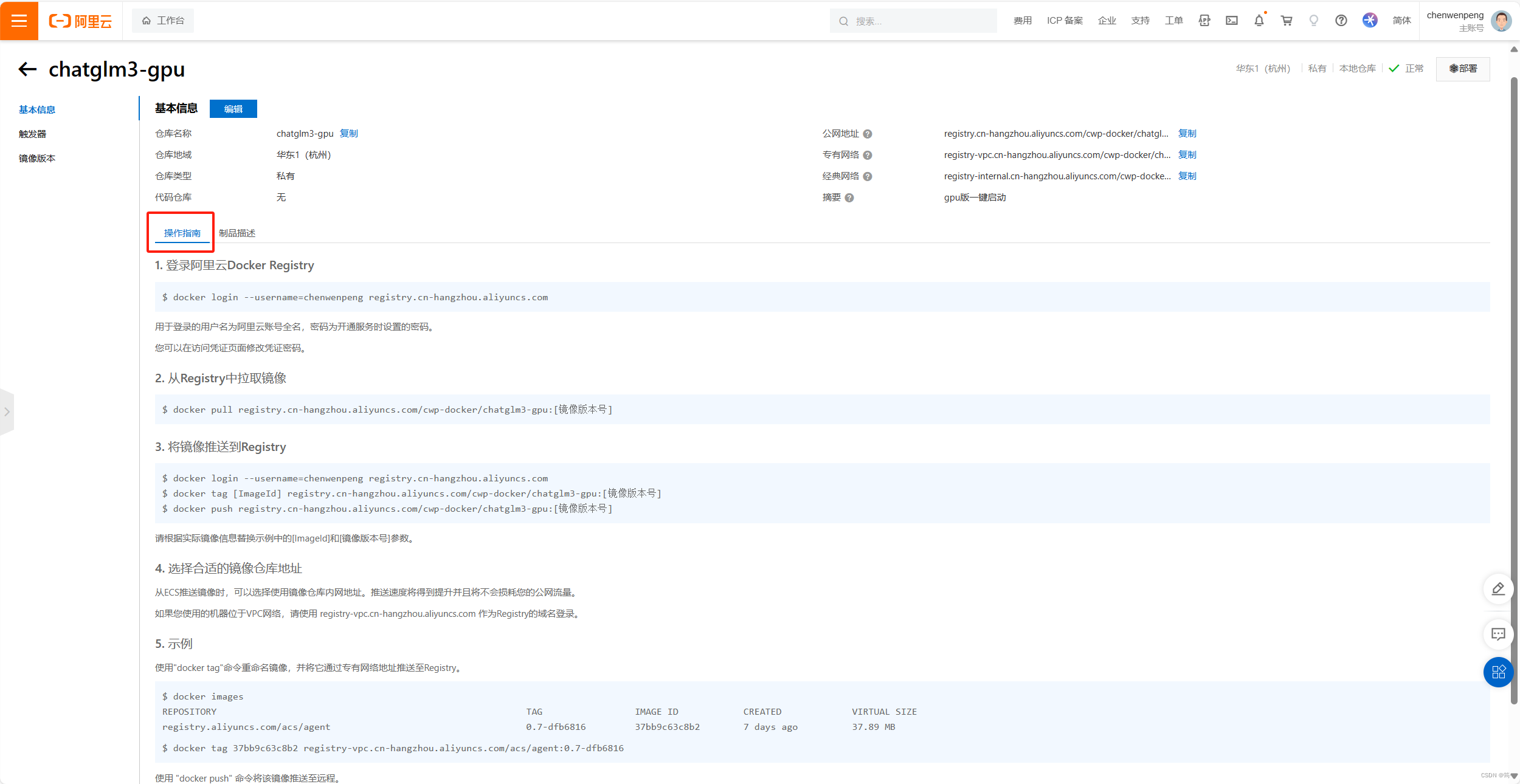This screenshot has width=1520, height=784.
Task: Open the notification bell
Action: [x=1259, y=21]
